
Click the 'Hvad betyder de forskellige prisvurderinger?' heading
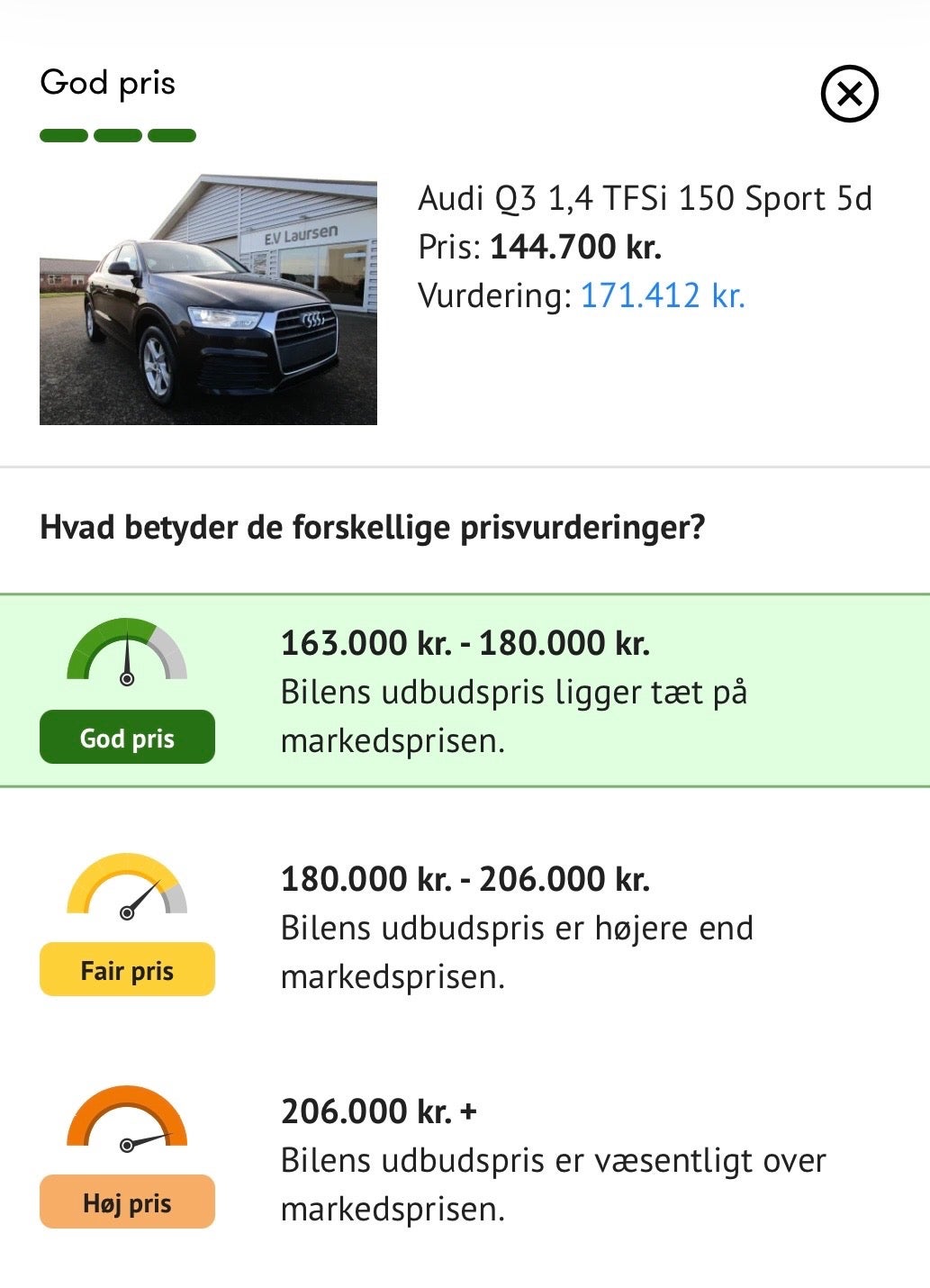tap(372, 527)
